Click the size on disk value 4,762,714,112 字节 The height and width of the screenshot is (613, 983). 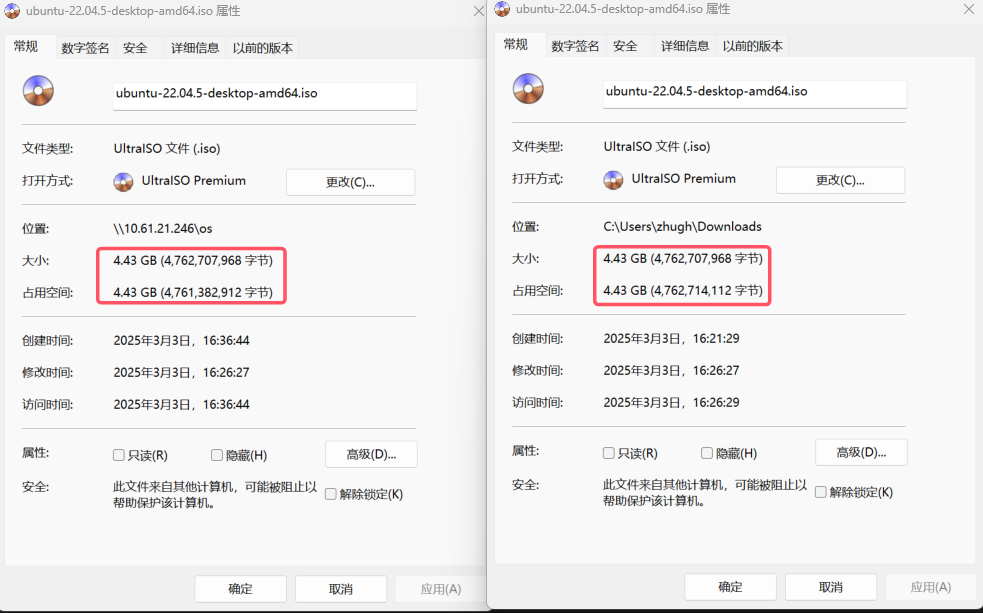[x=707, y=291]
